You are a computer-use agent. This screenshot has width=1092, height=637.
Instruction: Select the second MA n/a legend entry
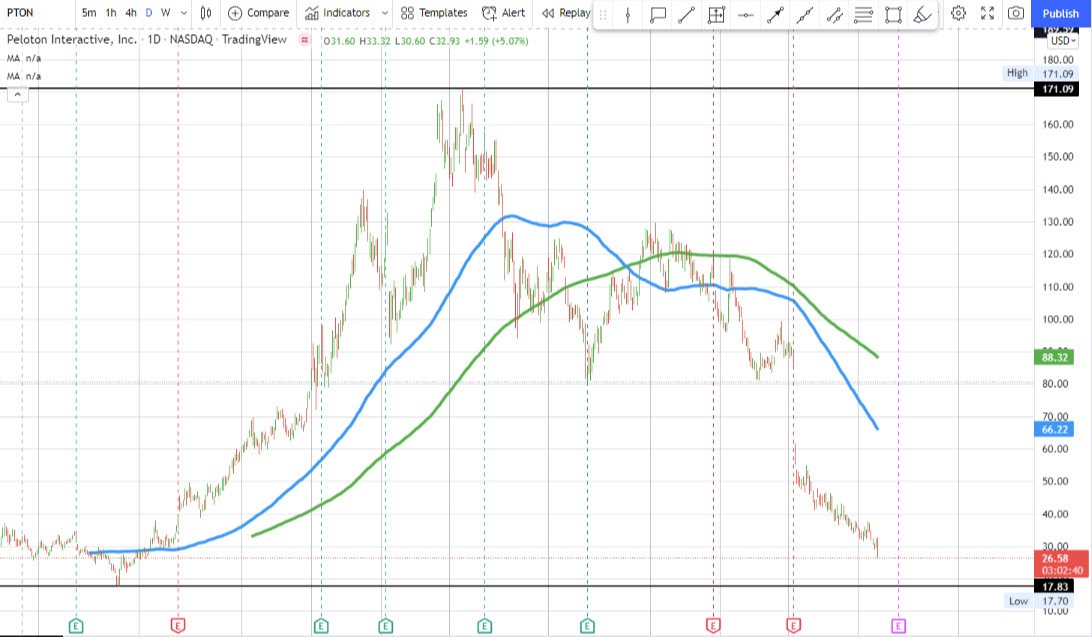click(24, 76)
